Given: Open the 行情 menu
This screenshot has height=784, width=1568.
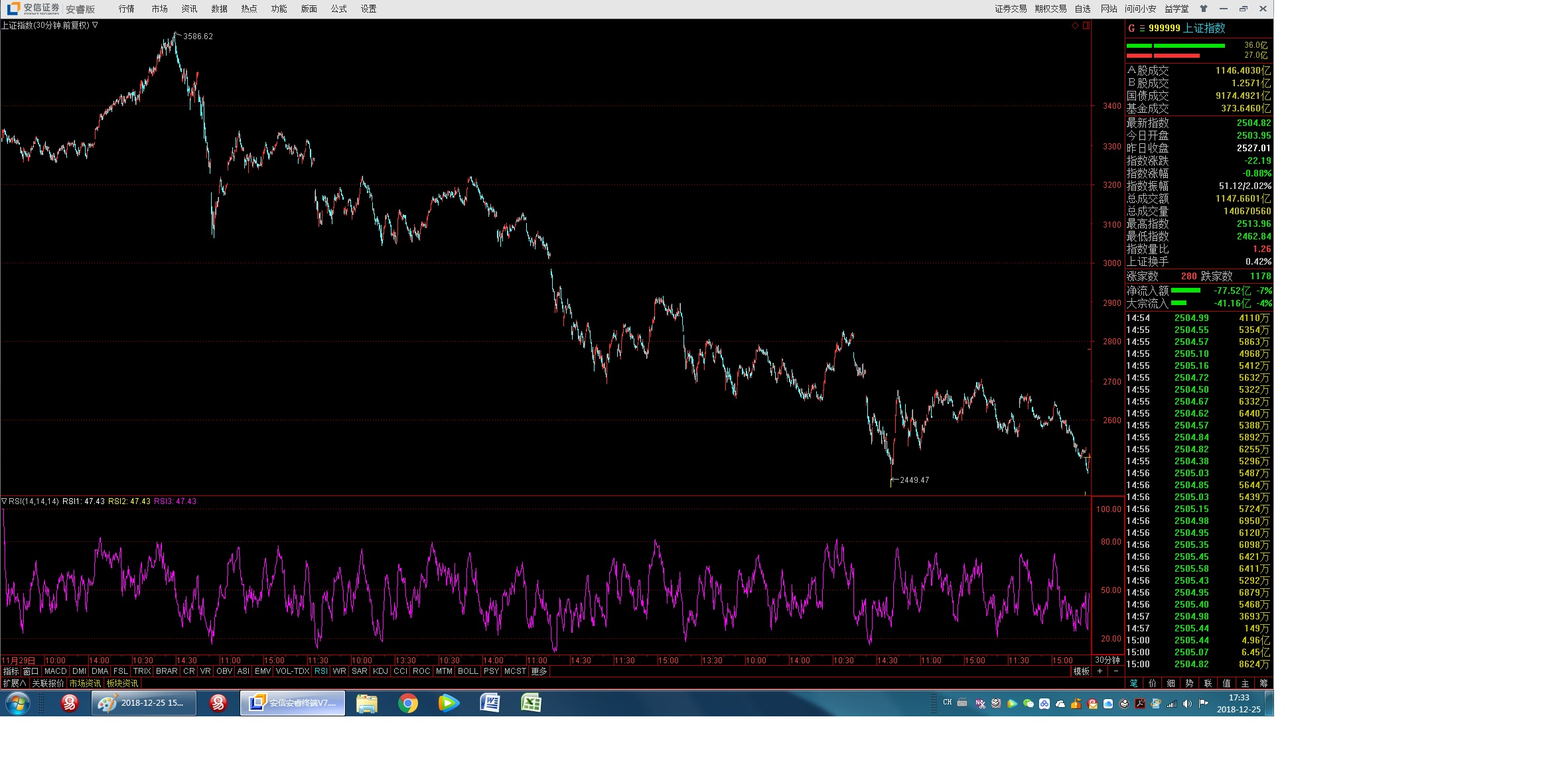Looking at the screenshot, I should click(126, 9).
